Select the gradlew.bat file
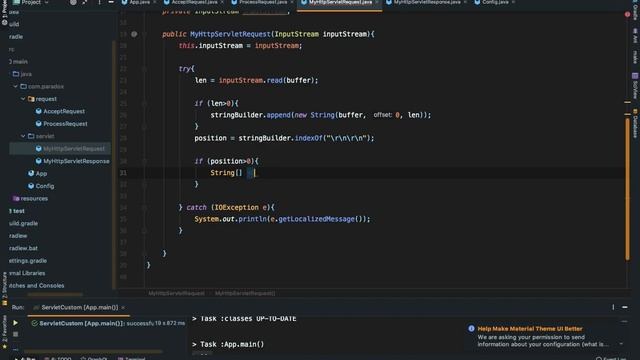640x360 pixels. tap(23, 248)
